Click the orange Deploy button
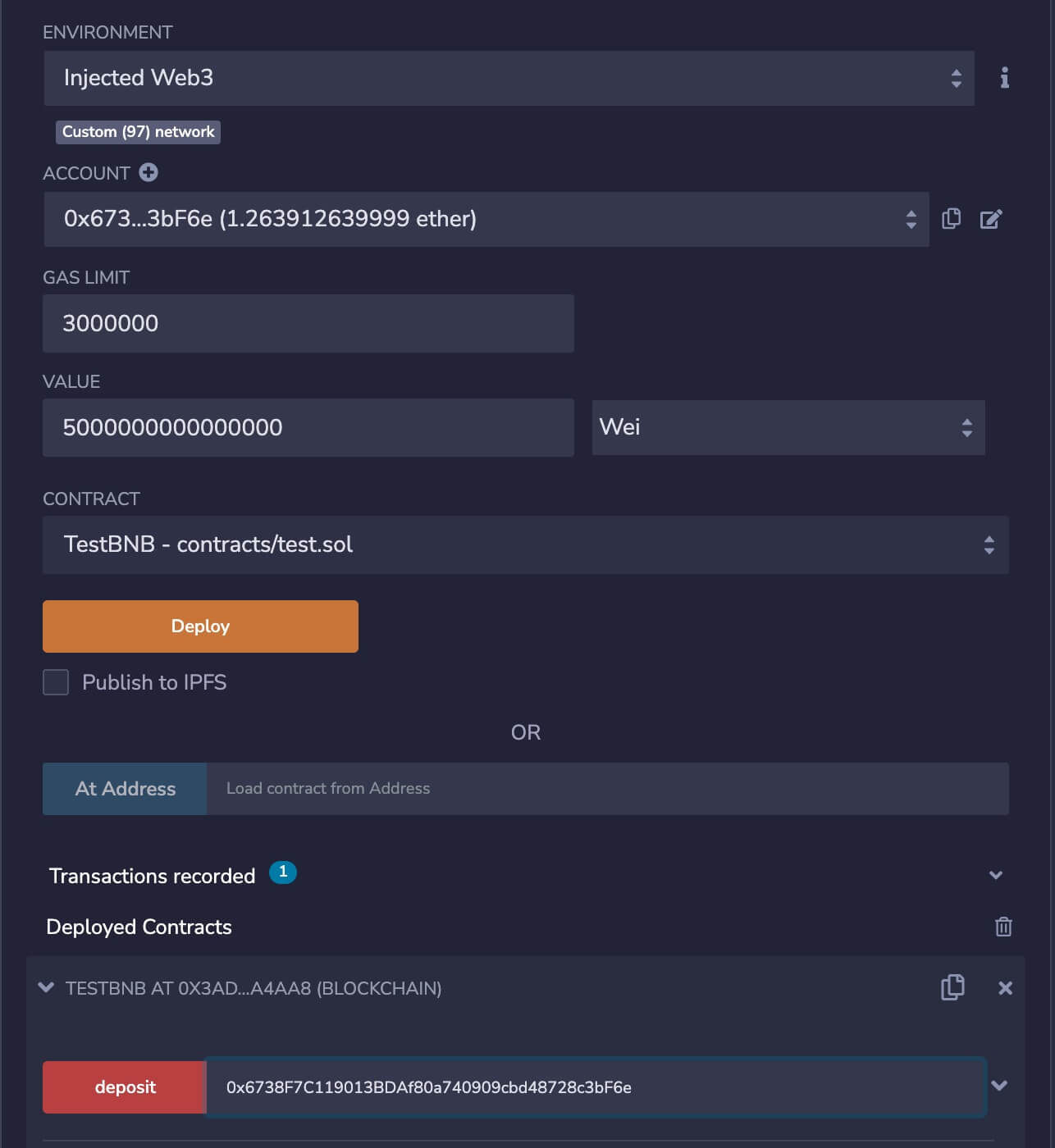Screen dimensions: 1055x1148 point(200,626)
